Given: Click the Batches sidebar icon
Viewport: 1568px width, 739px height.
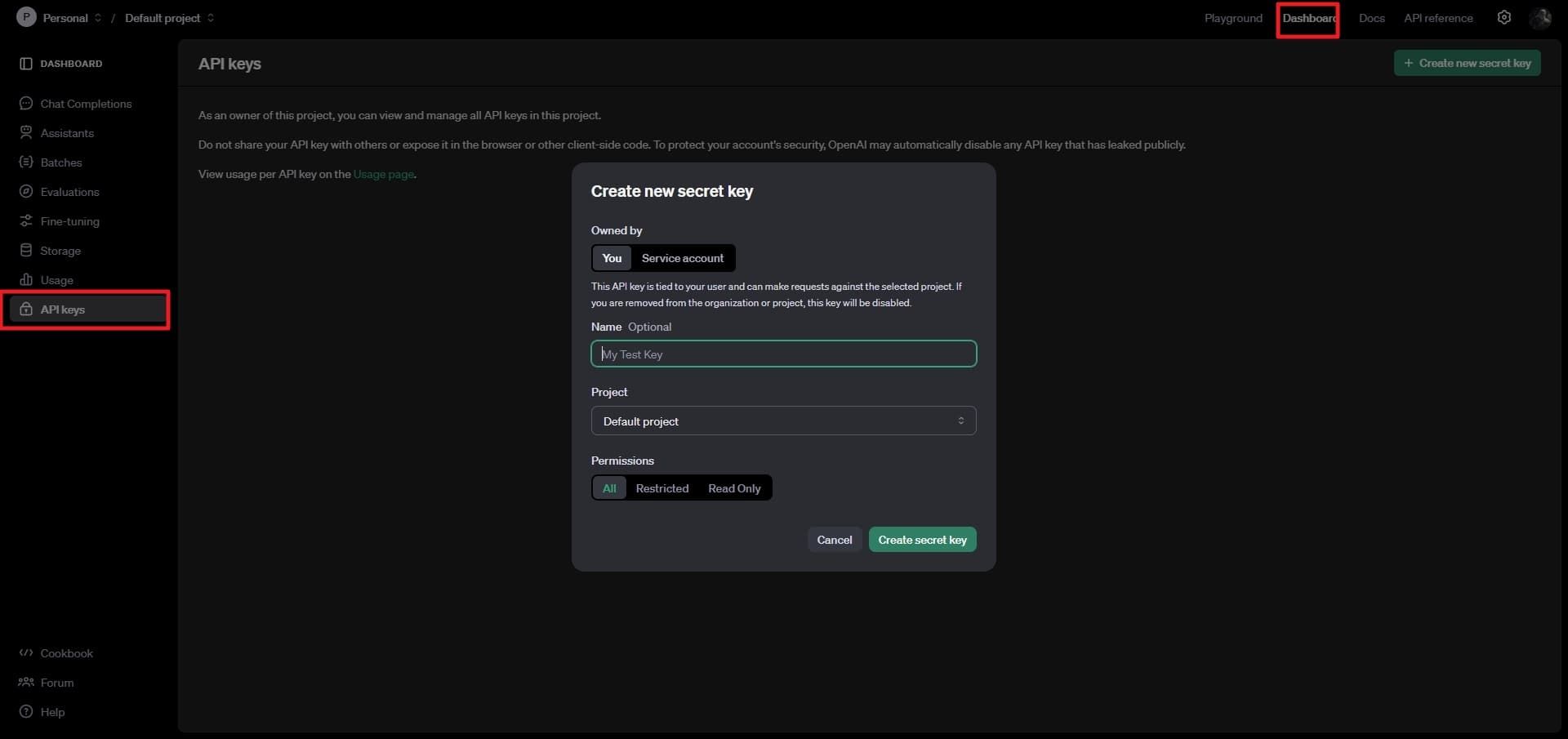Looking at the screenshot, I should click(26, 162).
